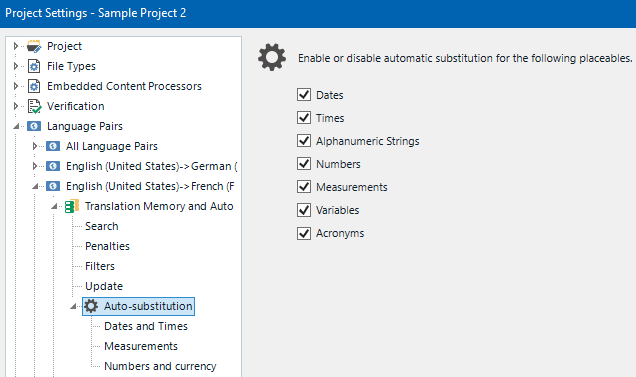Select Dates and Times under Auto-substitution
636x377 pixels.
pyautogui.click(x=146, y=326)
